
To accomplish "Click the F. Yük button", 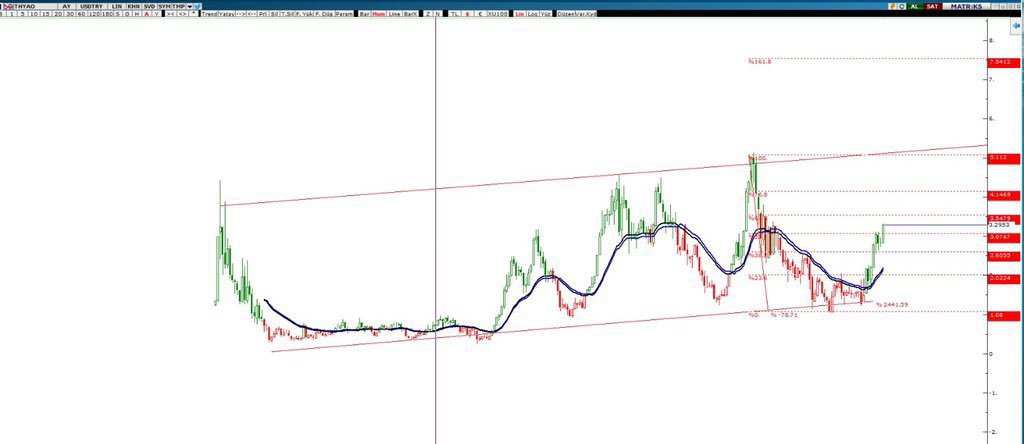I will pyautogui.click(x=304, y=14).
